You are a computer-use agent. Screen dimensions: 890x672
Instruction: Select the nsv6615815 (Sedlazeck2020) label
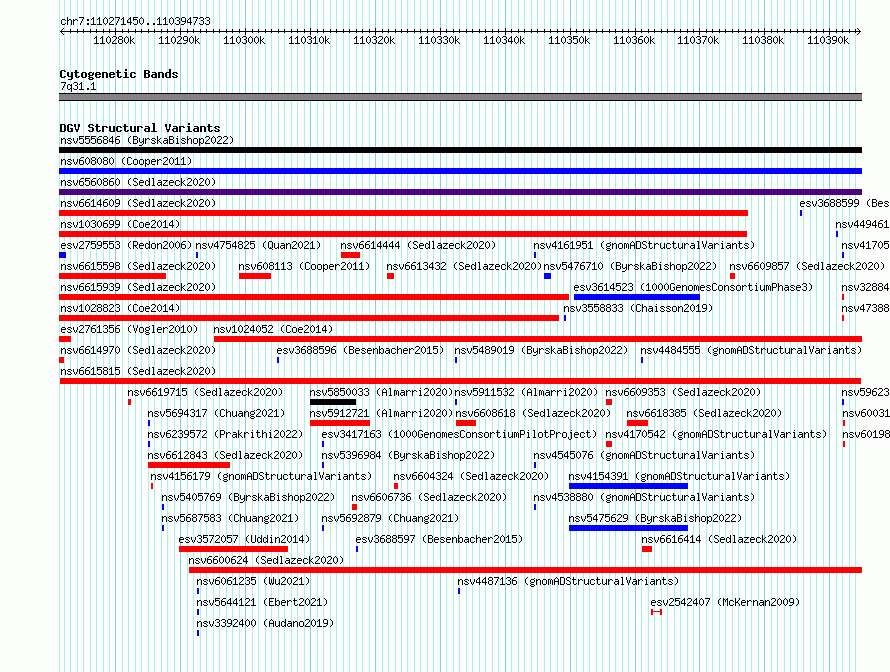pyautogui.click(x=138, y=371)
